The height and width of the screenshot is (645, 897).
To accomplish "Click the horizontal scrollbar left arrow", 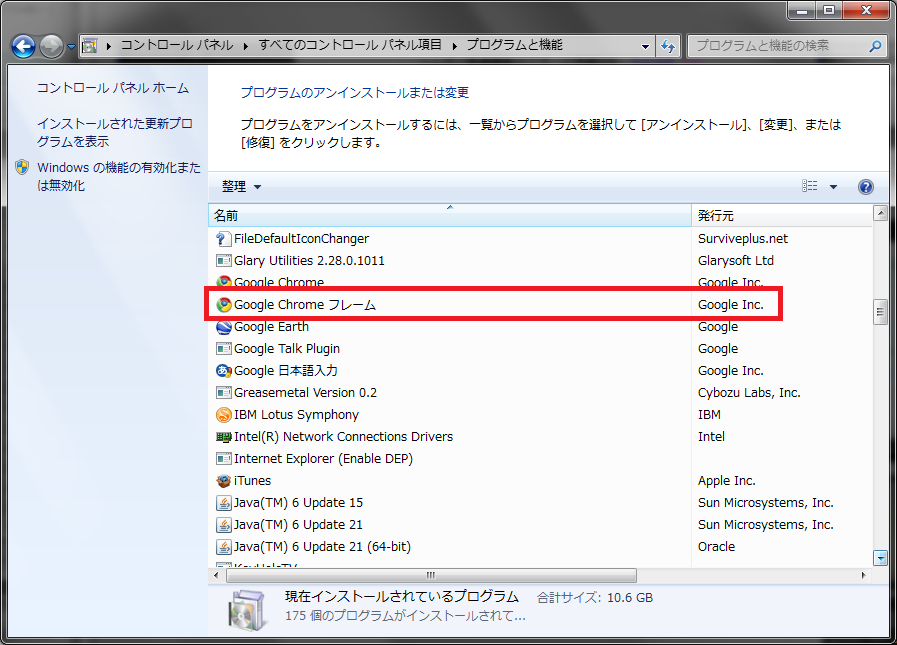I will tap(216, 575).
